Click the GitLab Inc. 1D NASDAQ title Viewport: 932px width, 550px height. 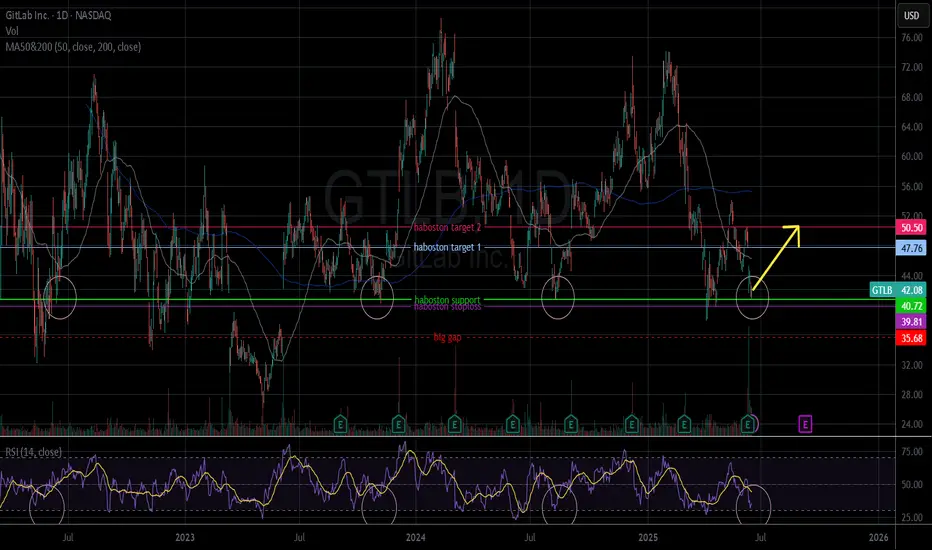coord(58,15)
